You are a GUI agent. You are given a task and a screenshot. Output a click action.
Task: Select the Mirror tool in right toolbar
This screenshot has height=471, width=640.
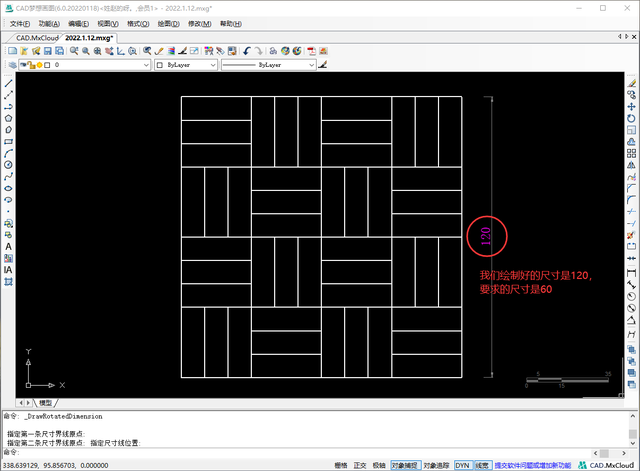pos(631,165)
